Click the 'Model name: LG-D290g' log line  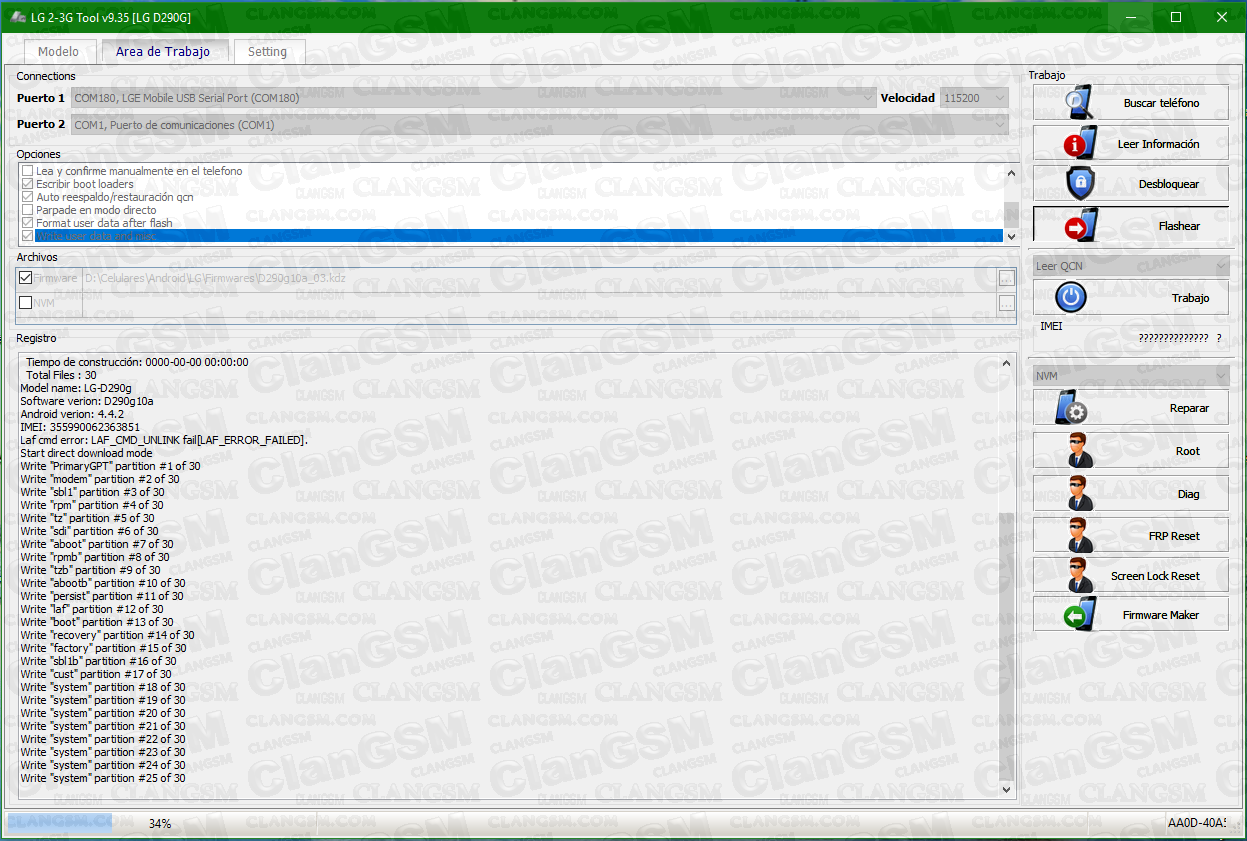point(76,388)
